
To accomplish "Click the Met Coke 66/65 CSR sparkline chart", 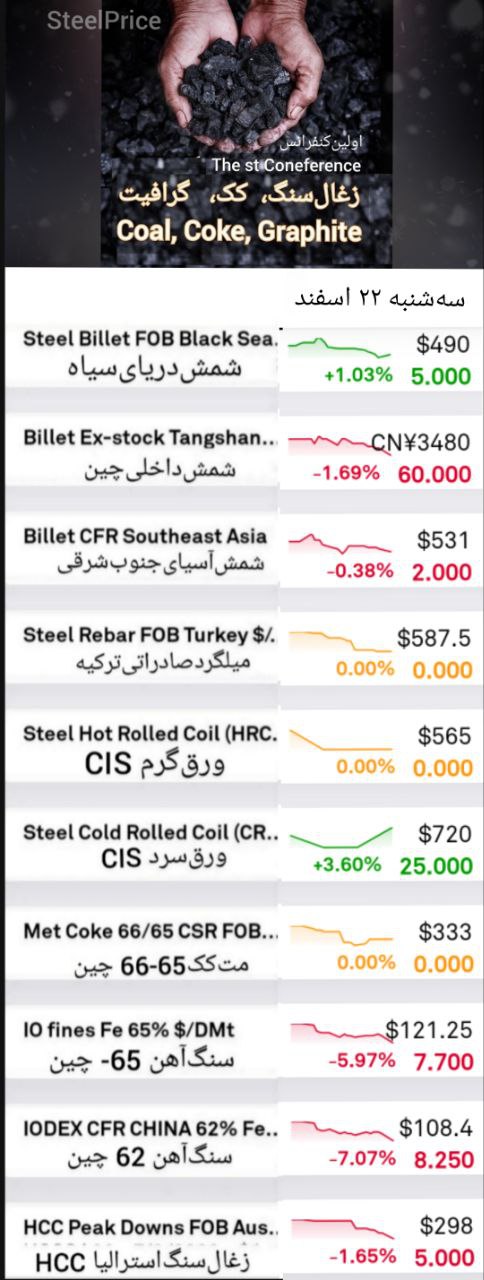I will [338, 935].
